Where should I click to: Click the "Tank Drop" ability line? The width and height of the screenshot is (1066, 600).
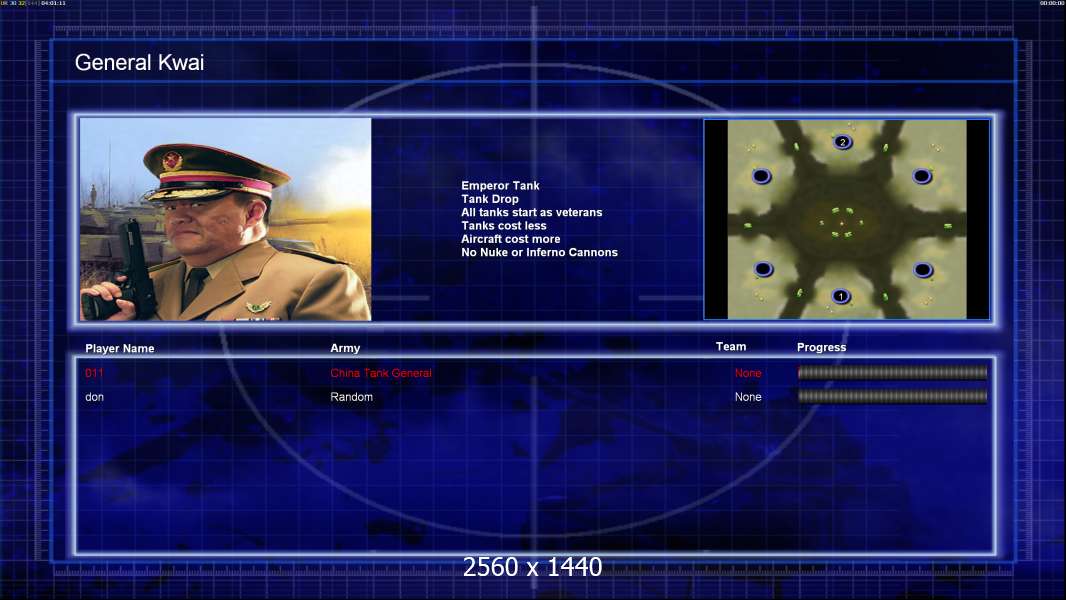pyautogui.click(x=489, y=199)
